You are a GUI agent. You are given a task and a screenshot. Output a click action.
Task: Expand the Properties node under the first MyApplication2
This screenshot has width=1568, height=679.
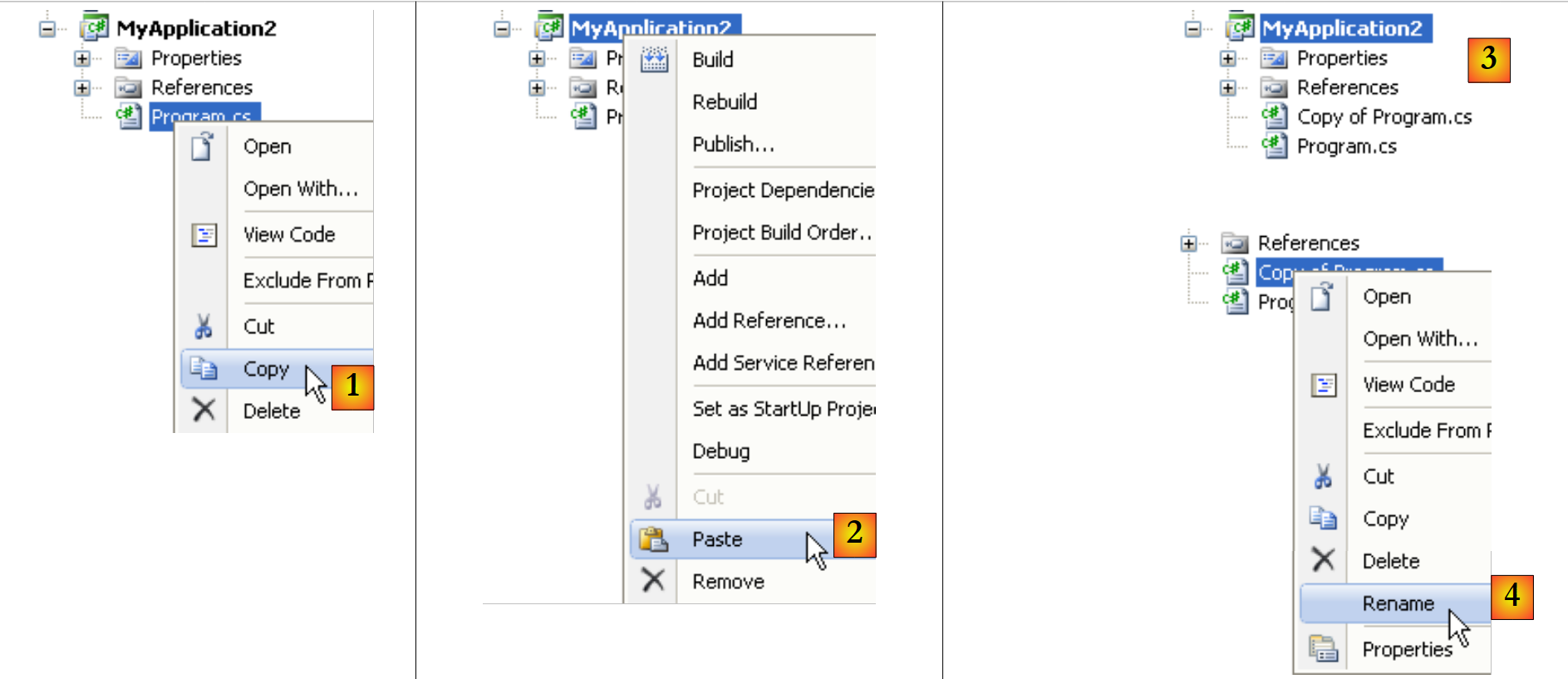(81, 58)
